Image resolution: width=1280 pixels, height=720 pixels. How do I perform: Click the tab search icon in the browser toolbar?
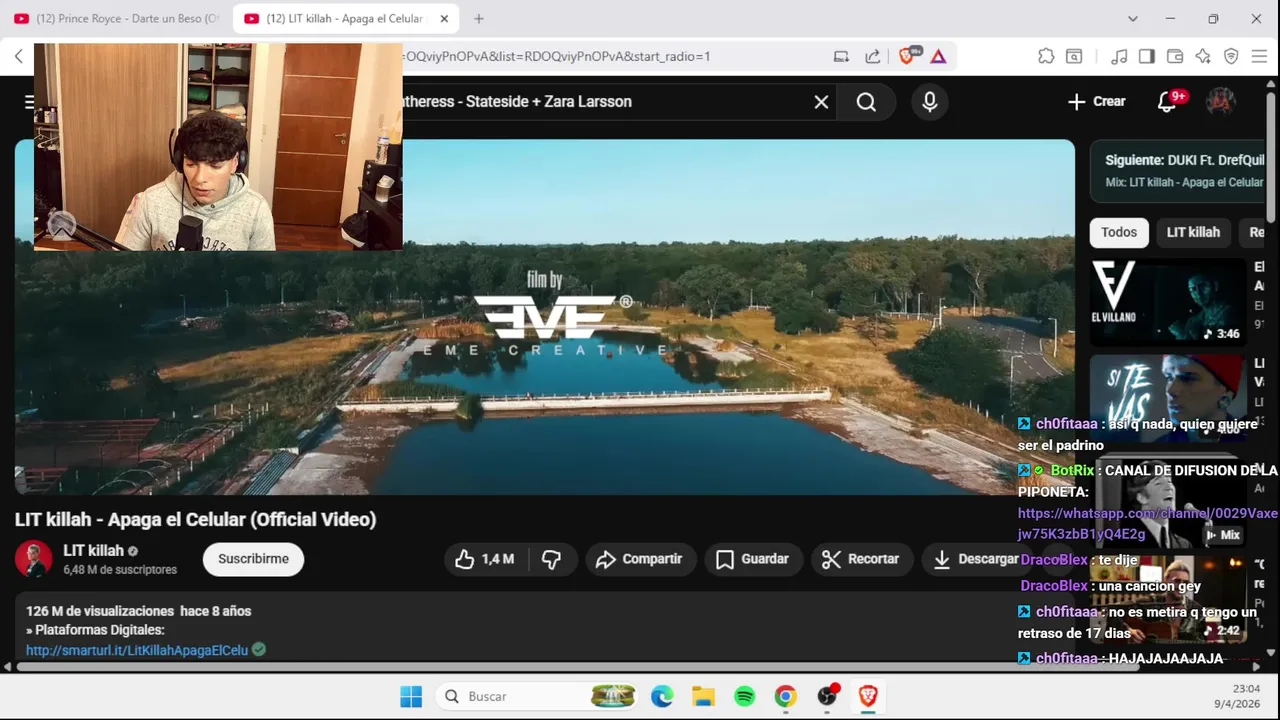click(1074, 56)
